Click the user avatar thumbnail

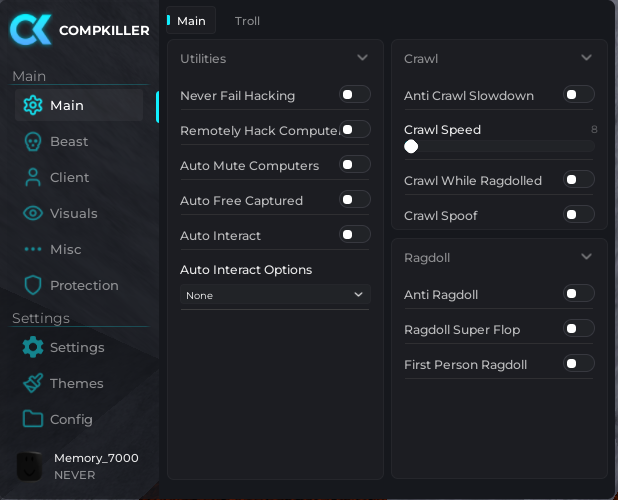coord(30,466)
